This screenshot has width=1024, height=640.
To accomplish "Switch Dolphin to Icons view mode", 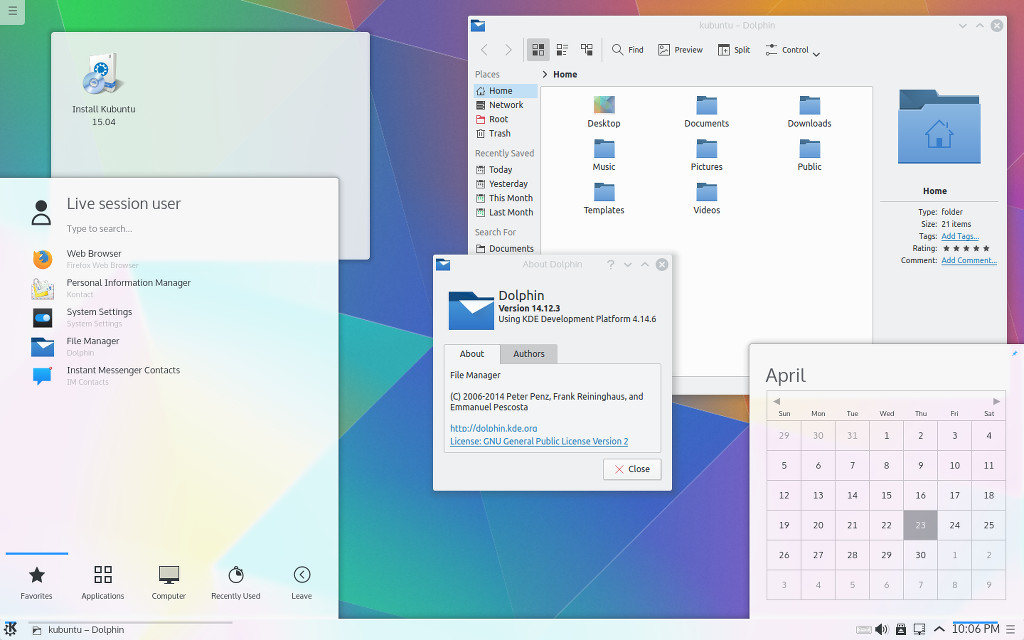I will pos(538,50).
